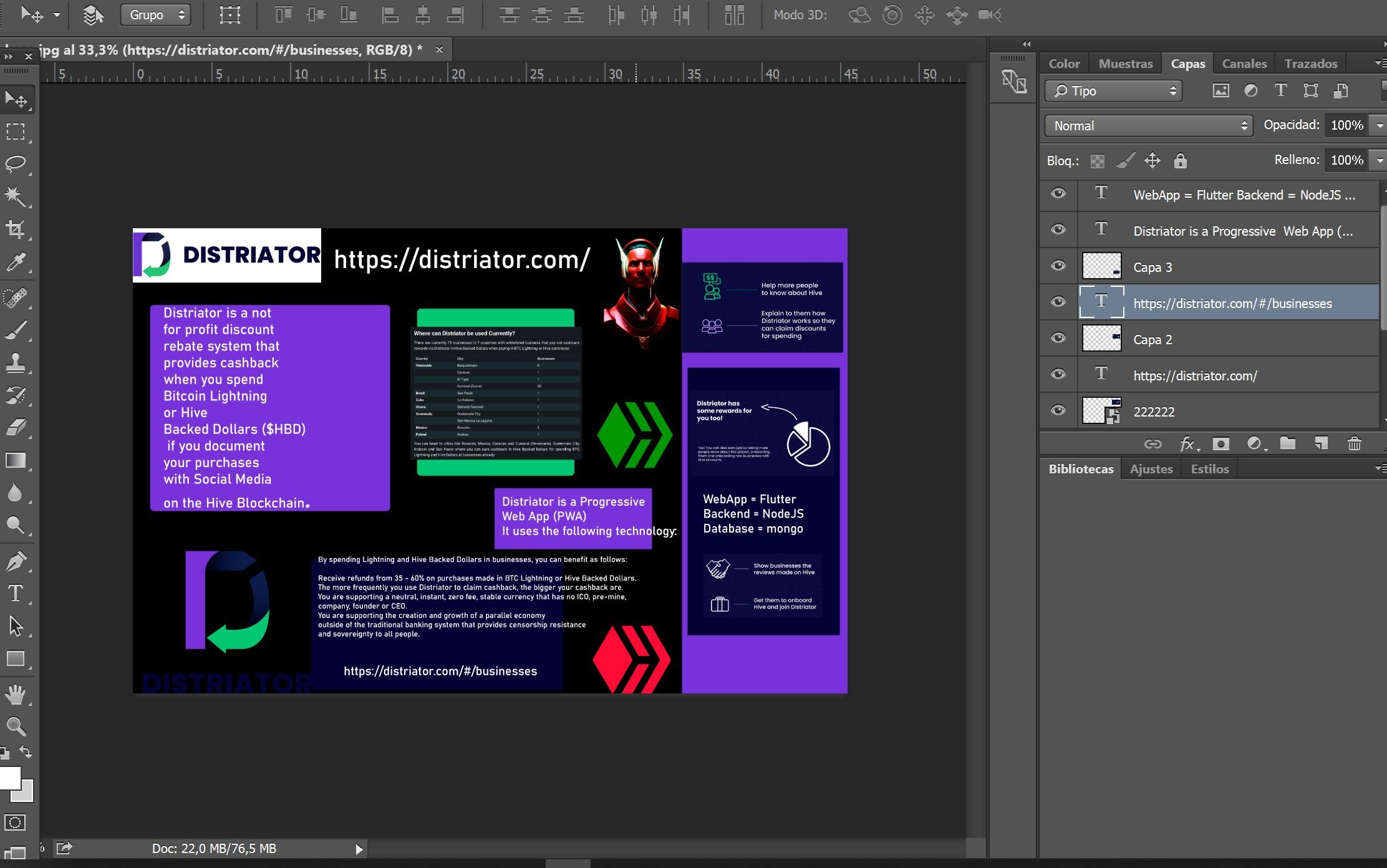Open the Tipo layer filter dropdown
This screenshot has height=868, width=1387.
pyautogui.click(x=1114, y=91)
